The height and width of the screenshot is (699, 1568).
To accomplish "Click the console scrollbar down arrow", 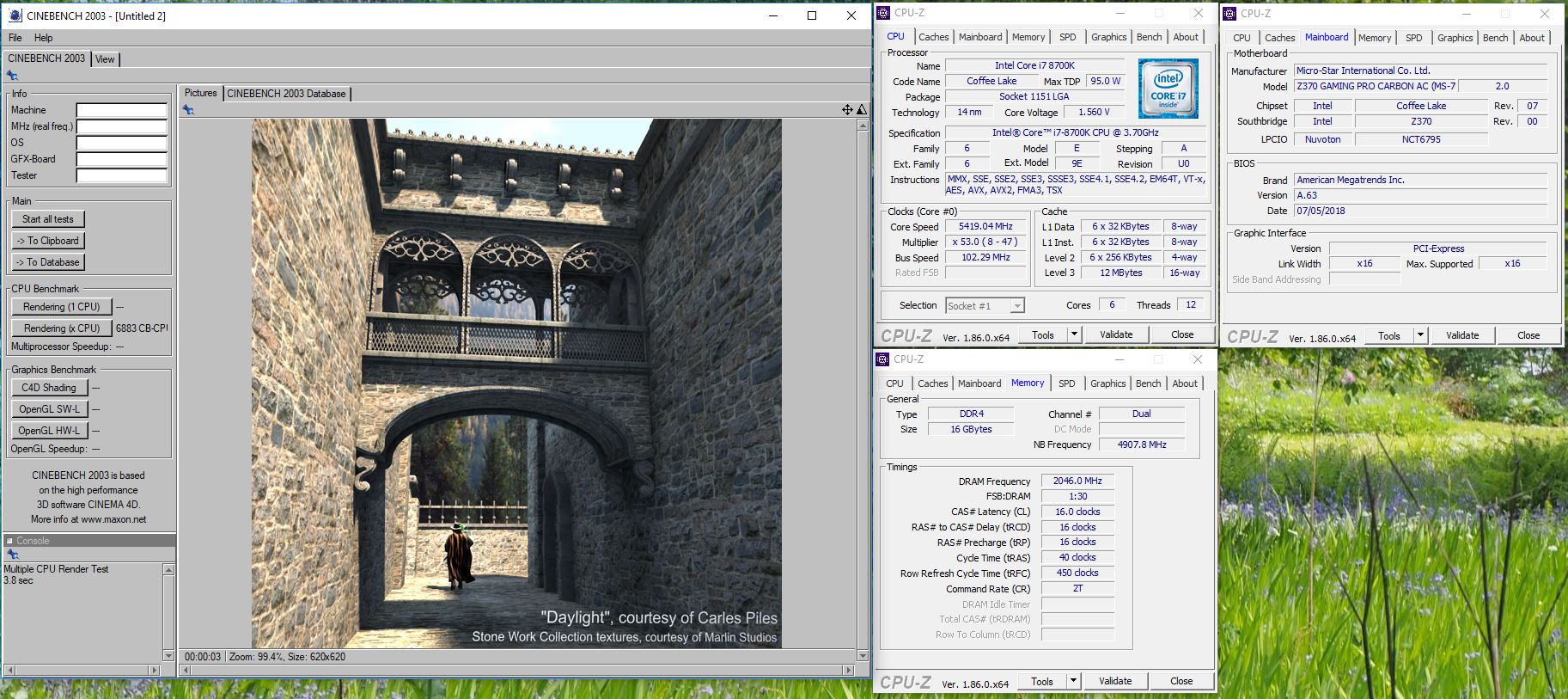I will (168, 656).
